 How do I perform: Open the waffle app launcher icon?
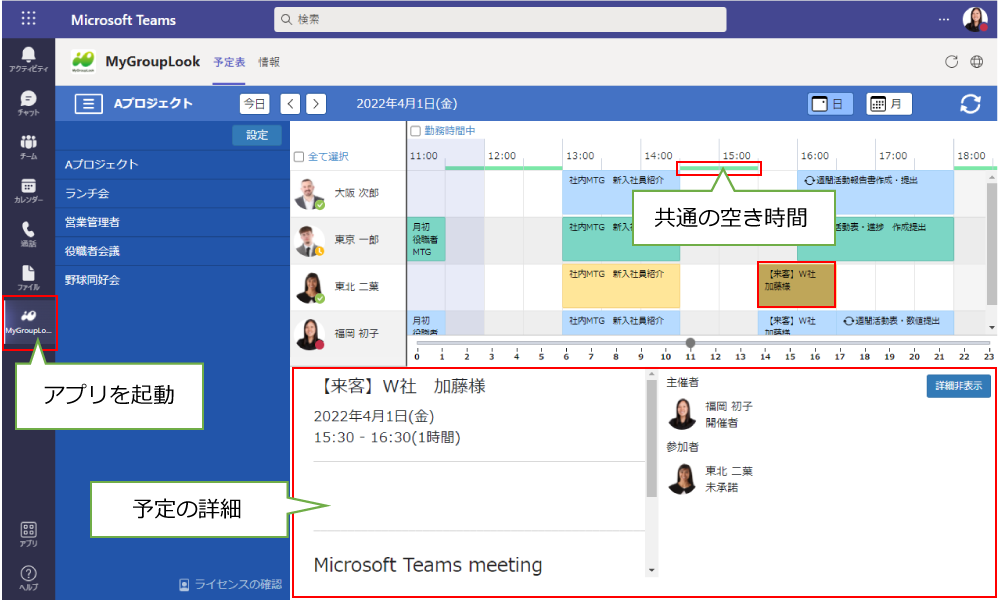pos(28,19)
